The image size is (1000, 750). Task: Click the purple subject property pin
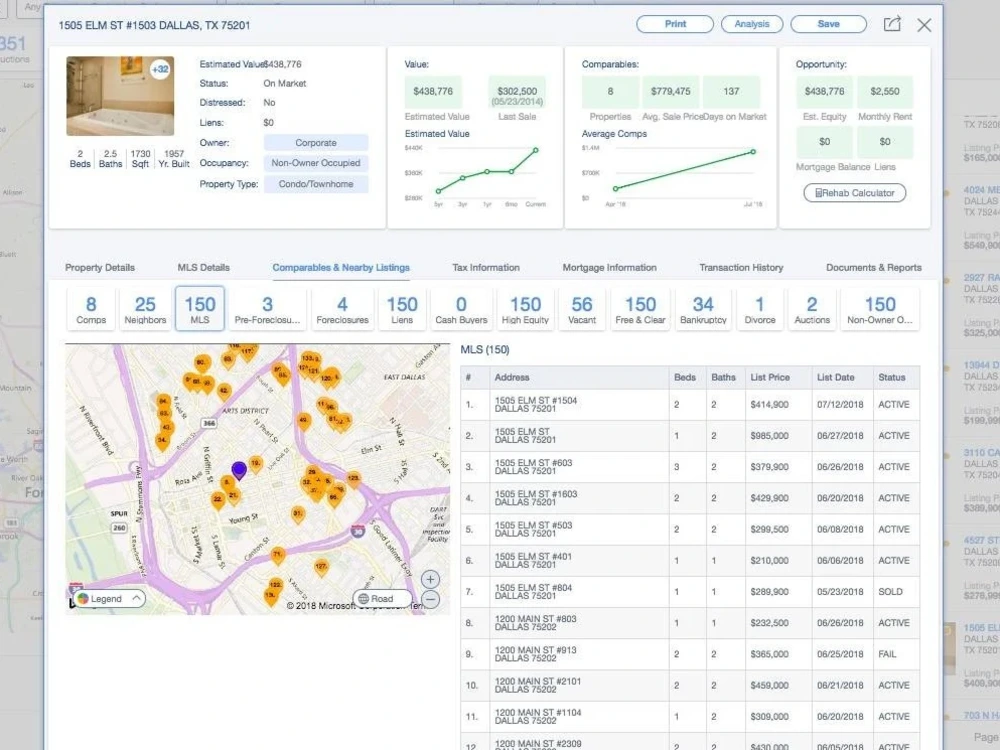click(x=239, y=471)
